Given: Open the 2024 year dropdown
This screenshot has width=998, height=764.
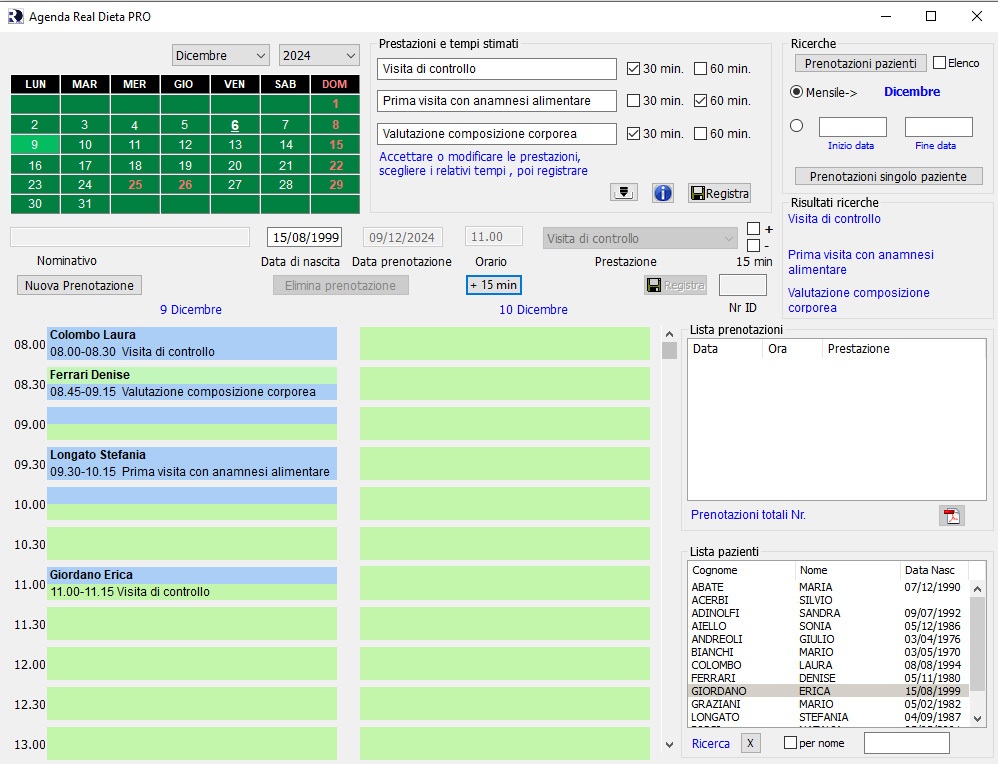Looking at the screenshot, I should [319, 55].
